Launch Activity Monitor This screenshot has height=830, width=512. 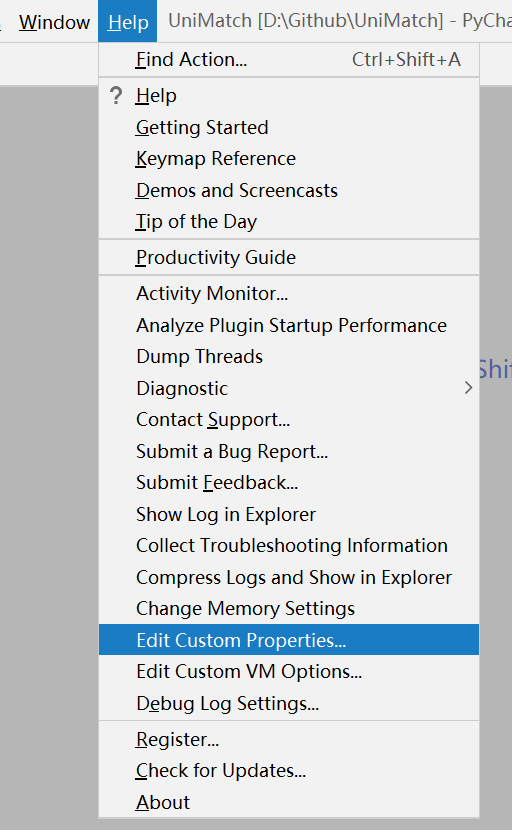289,293
